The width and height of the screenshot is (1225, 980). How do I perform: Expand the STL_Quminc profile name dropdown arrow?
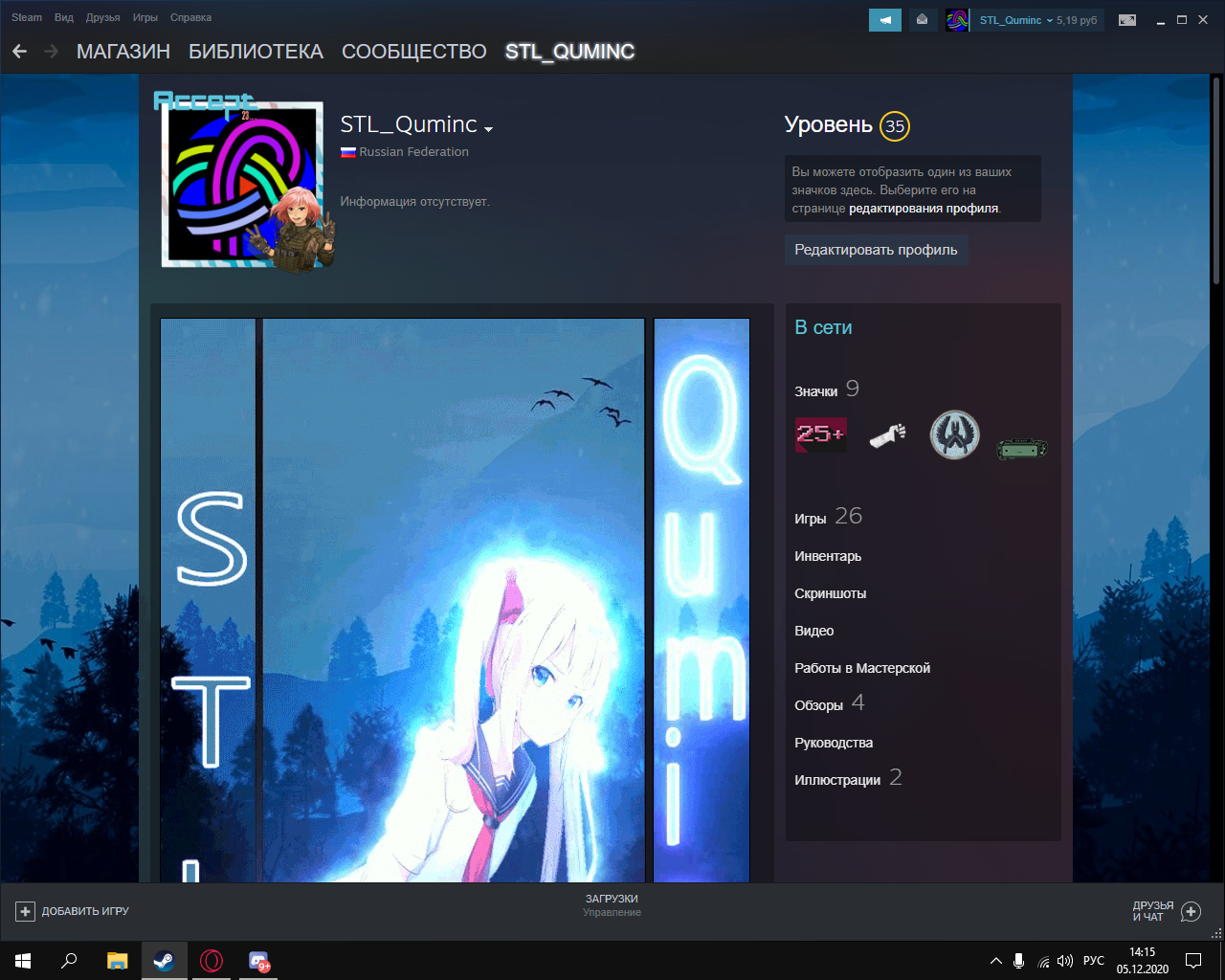pyautogui.click(x=488, y=129)
